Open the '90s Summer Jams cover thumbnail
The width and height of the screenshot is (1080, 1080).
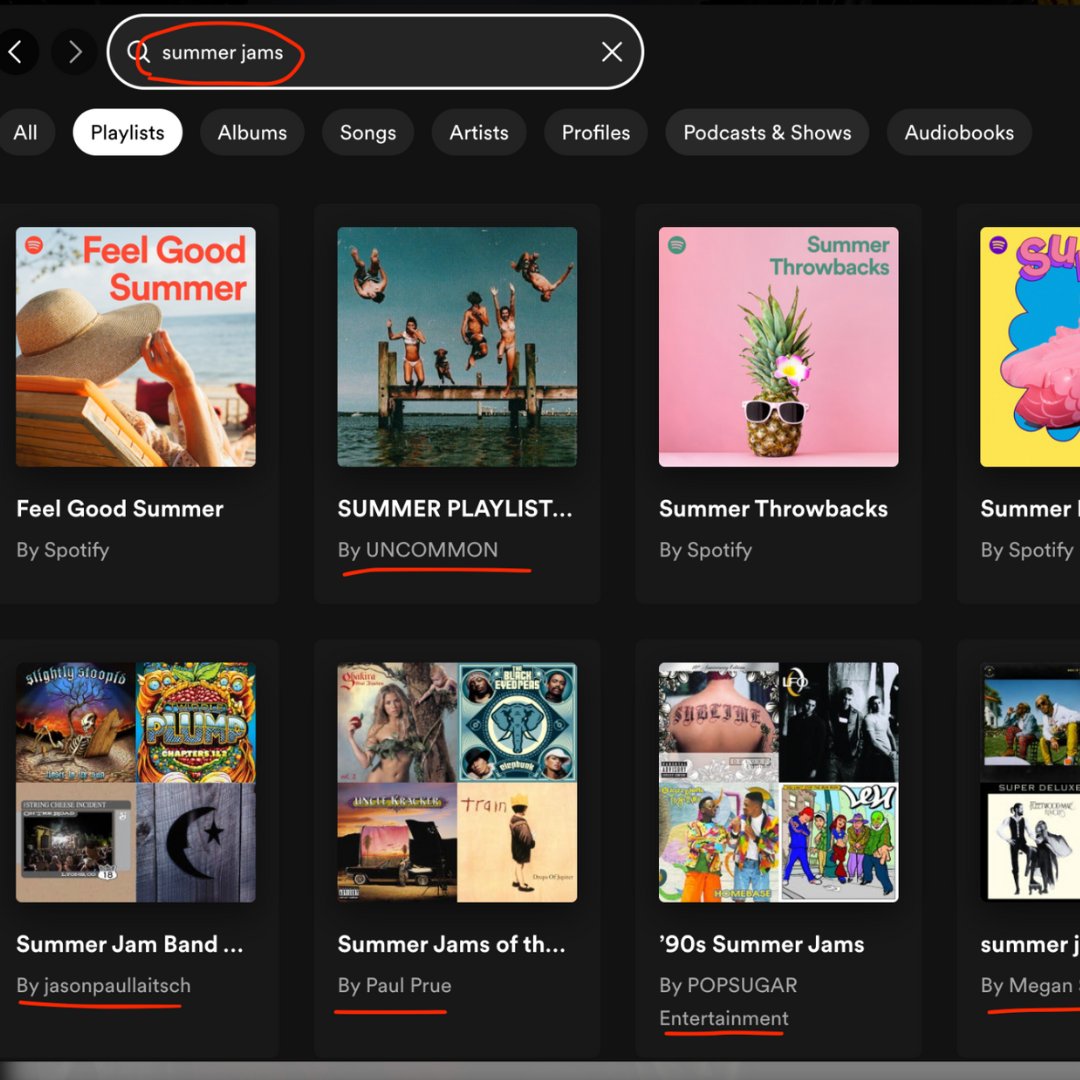(778, 782)
